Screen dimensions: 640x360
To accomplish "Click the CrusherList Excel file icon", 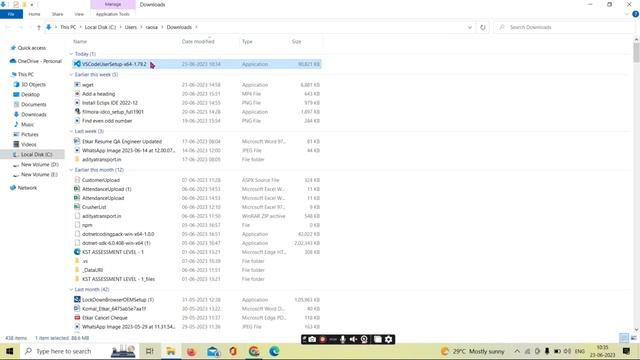I will click(77, 207).
